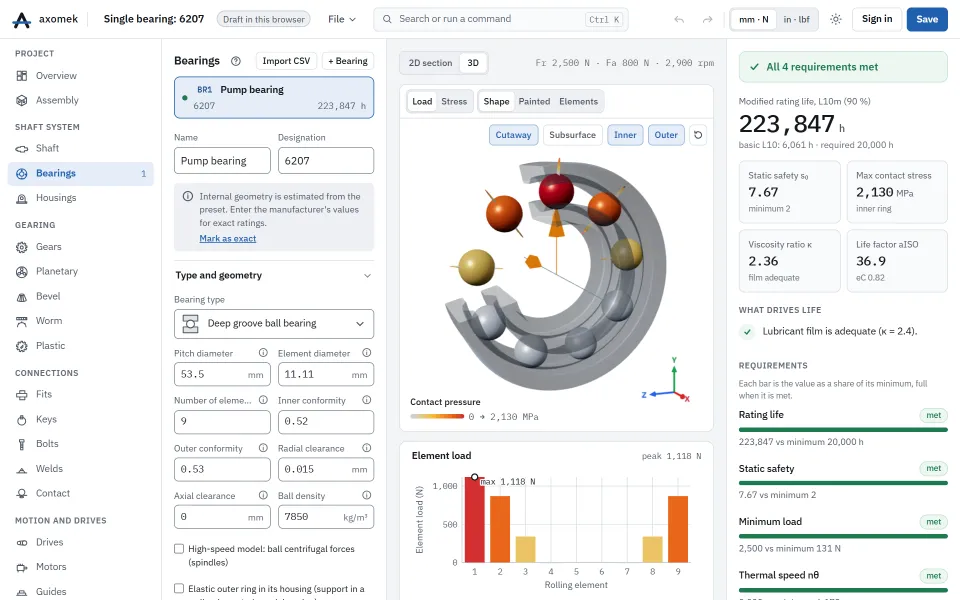Open the Bearing type dropdown
The height and width of the screenshot is (600, 960).
coord(274,324)
